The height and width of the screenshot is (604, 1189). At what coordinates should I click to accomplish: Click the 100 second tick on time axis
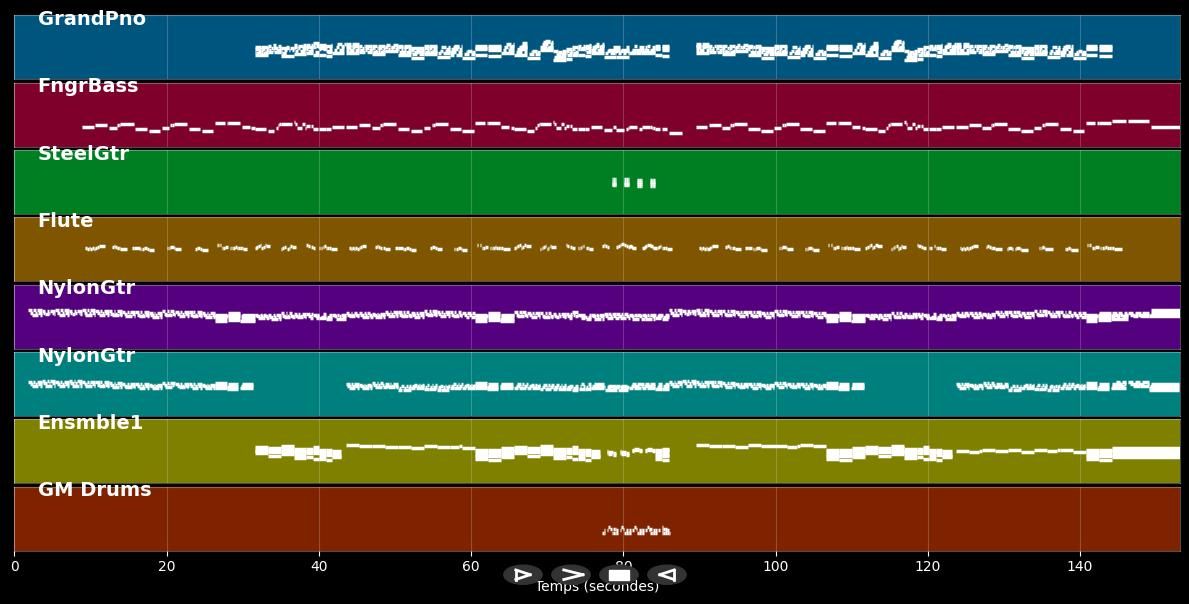[x=776, y=567]
